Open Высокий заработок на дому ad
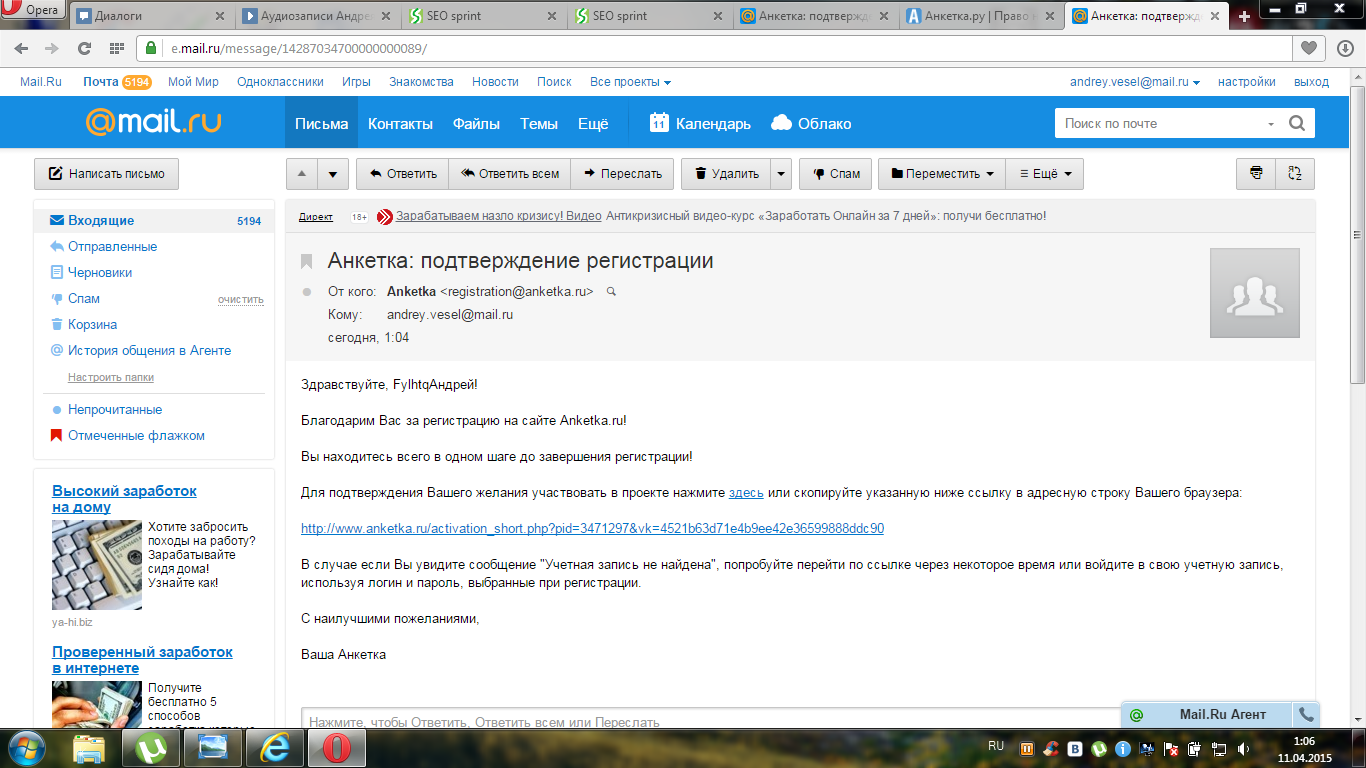This screenshot has height=768, width=1366. pos(124,499)
